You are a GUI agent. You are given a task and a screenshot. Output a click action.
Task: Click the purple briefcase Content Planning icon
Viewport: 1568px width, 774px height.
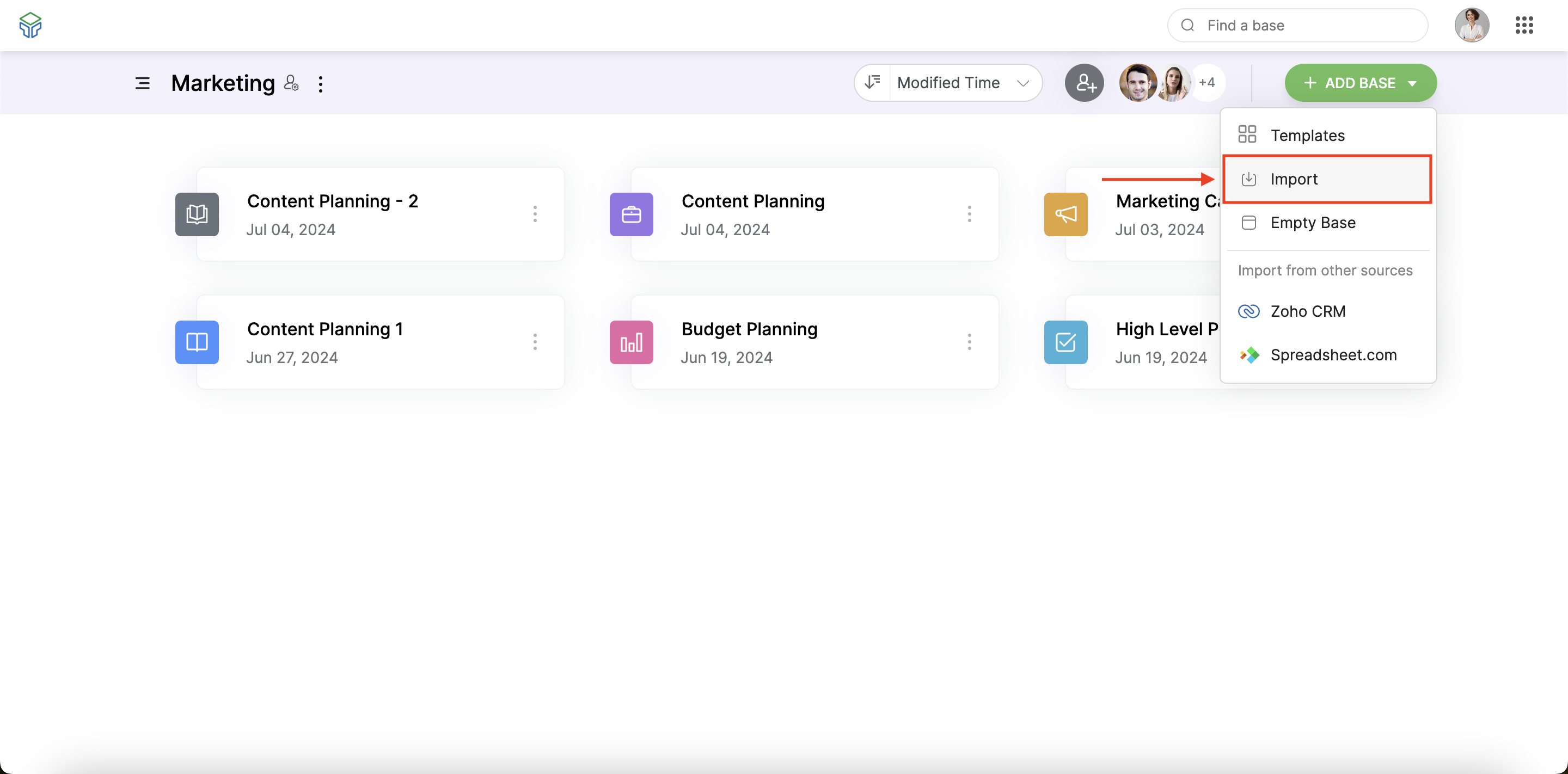pyautogui.click(x=631, y=214)
